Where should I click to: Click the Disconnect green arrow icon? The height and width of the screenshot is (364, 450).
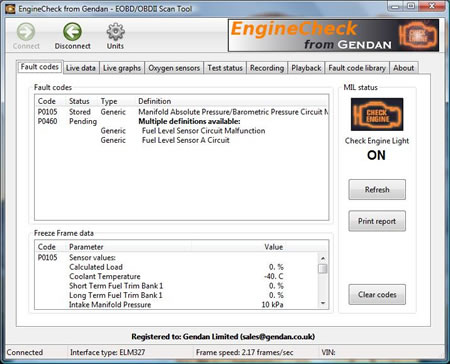pyautogui.click(x=72, y=32)
